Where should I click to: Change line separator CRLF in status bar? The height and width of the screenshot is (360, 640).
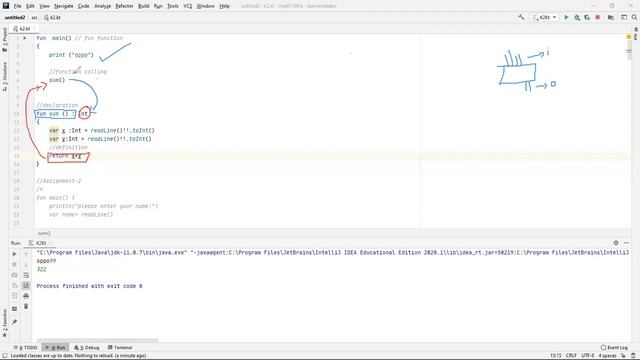[571, 356]
